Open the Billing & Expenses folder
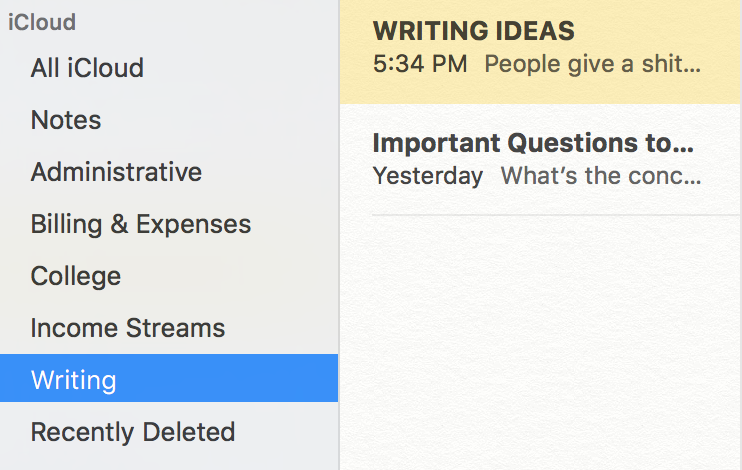 coord(169,224)
